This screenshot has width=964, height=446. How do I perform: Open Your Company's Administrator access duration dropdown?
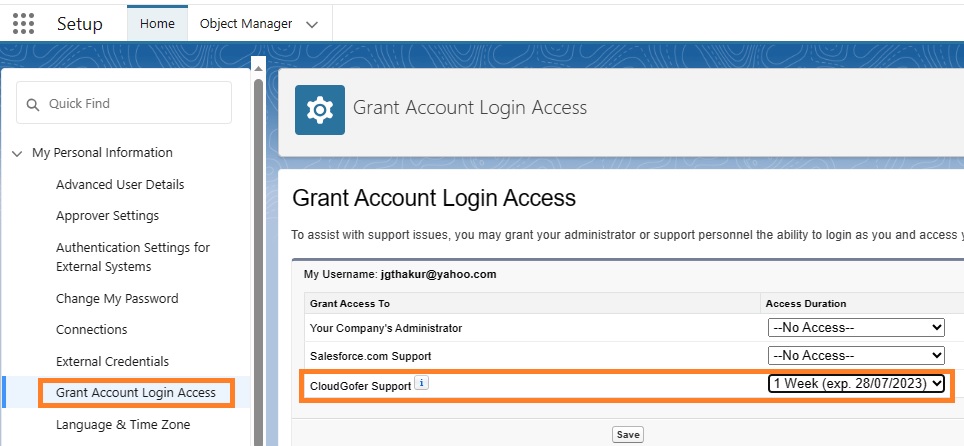coord(856,327)
